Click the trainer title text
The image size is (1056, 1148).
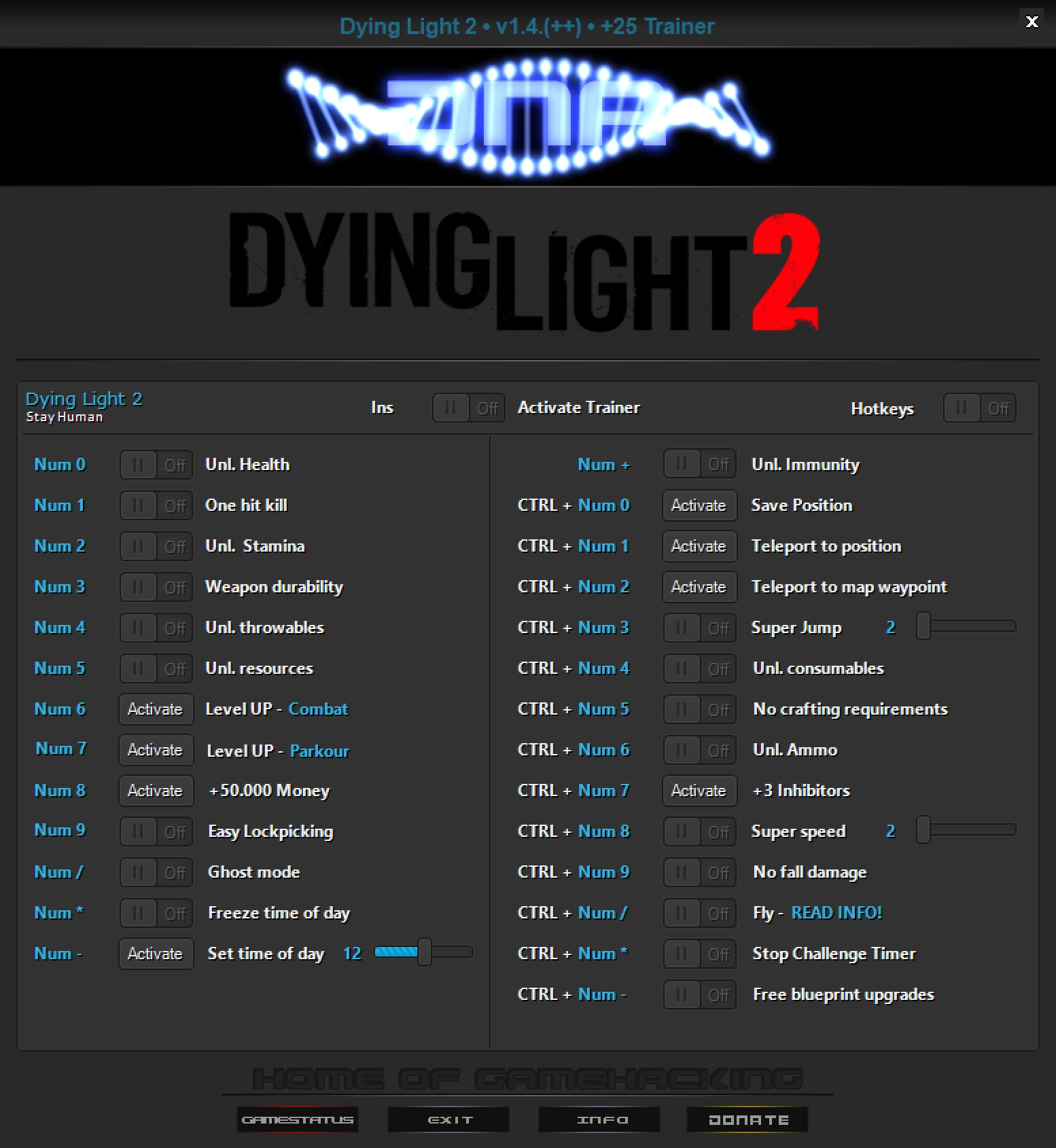tap(527, 26)
